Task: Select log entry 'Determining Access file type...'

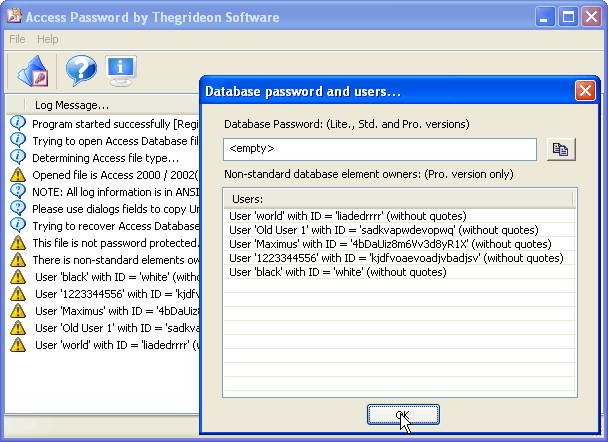Action: click(x=103, y=158)
